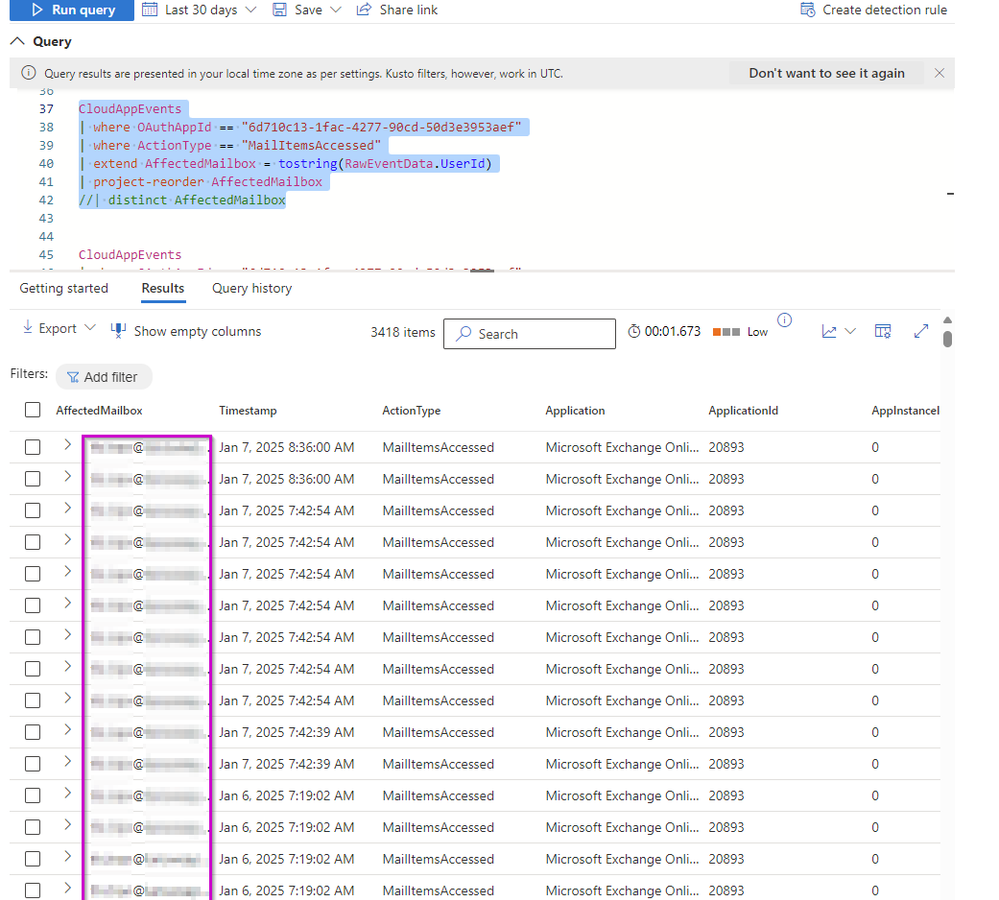Click the ActionType column header
The height and width of the screenshot is (900, 999).
[x=412, y=410]
